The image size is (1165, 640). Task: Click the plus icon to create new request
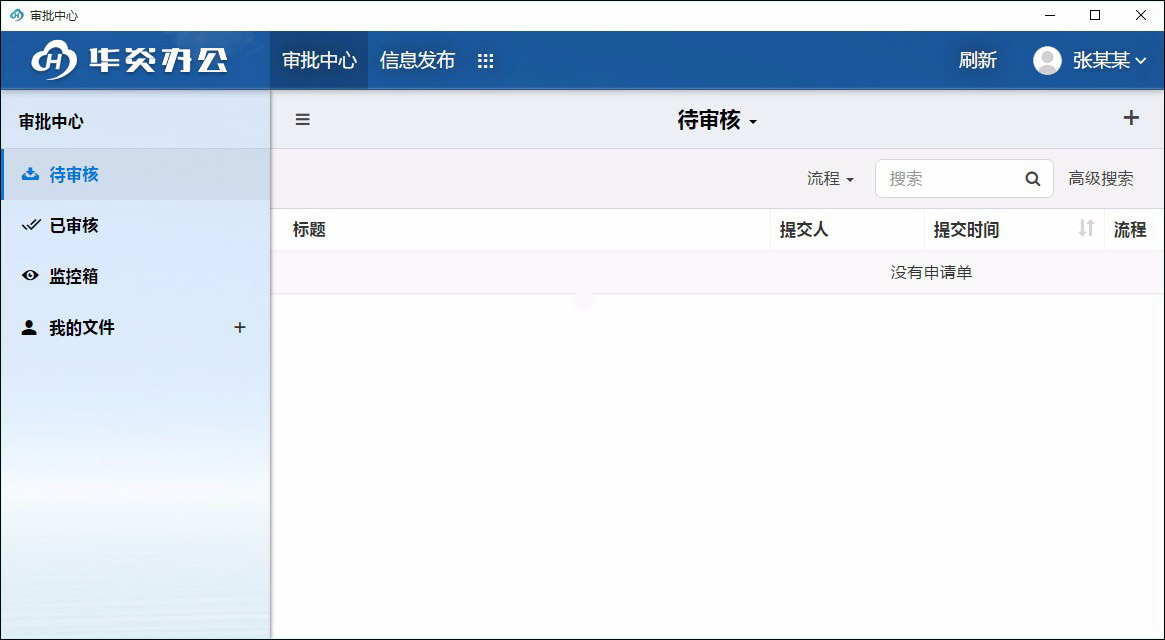pos(1131,117)
